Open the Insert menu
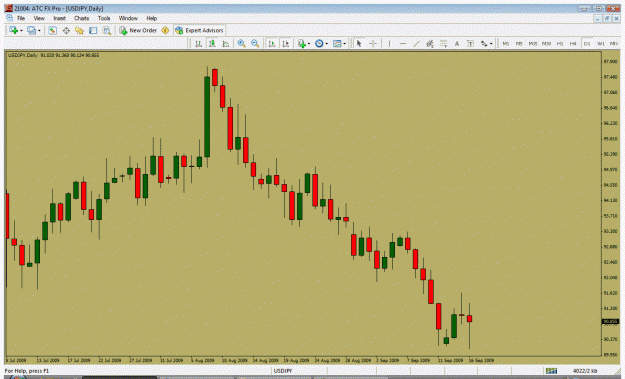Screen dimensions: 625x379 point(59,18)
